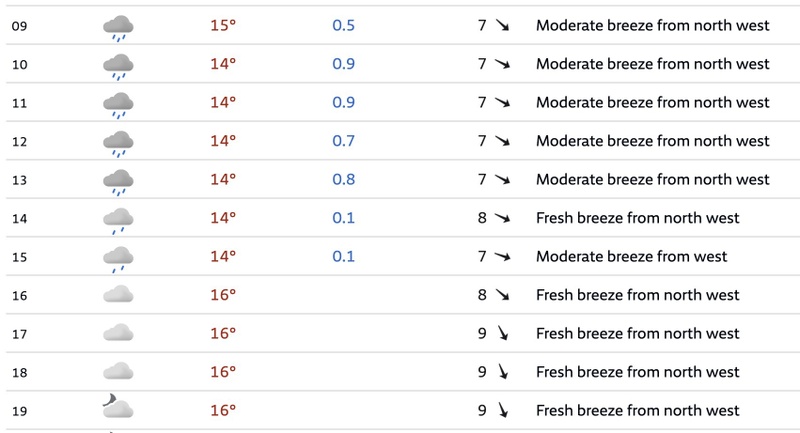Click the 0.7 precipitation value at hour 12

[x=343, y=141]
